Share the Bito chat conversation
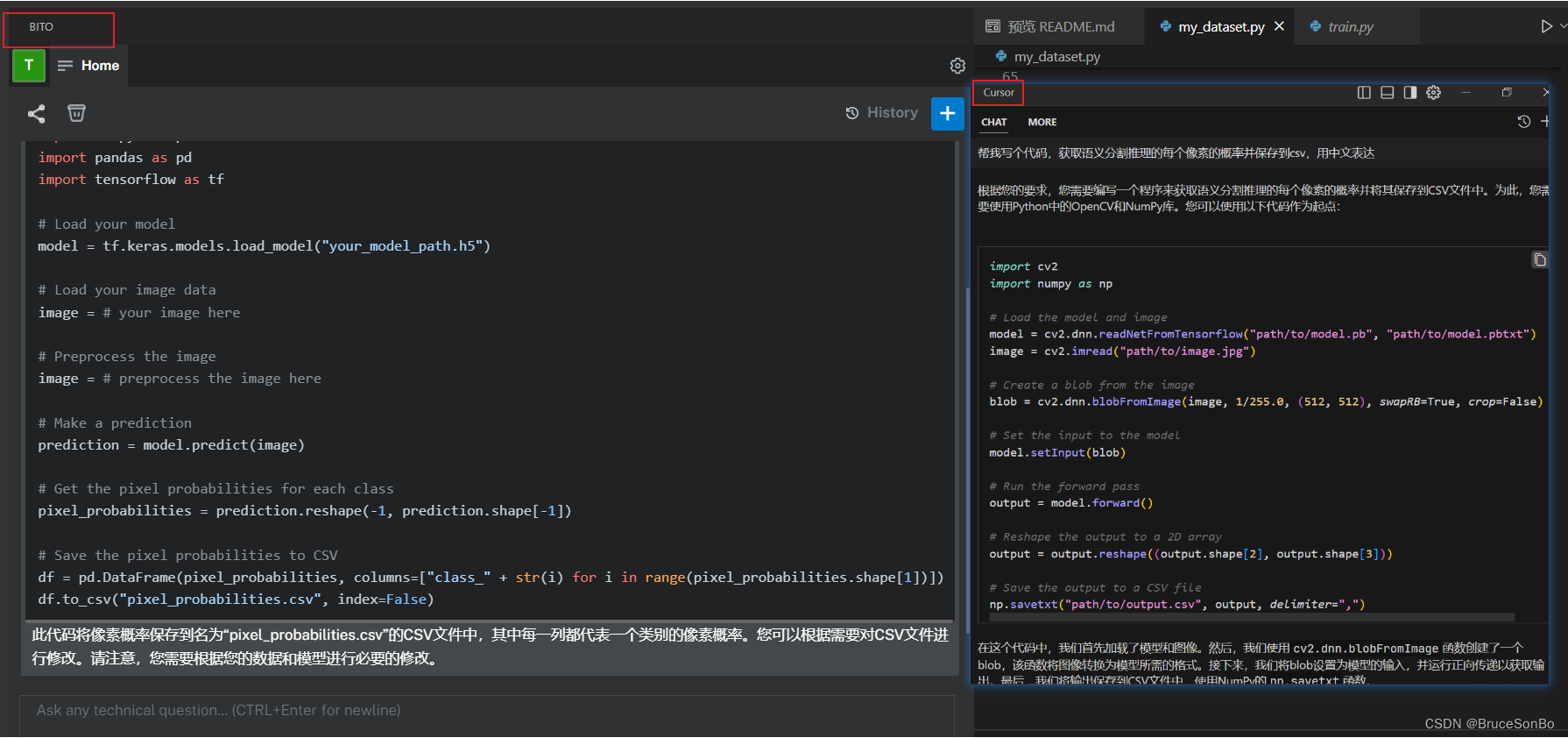This screenshot has width=1568, height=738. [x=36, y=113]
